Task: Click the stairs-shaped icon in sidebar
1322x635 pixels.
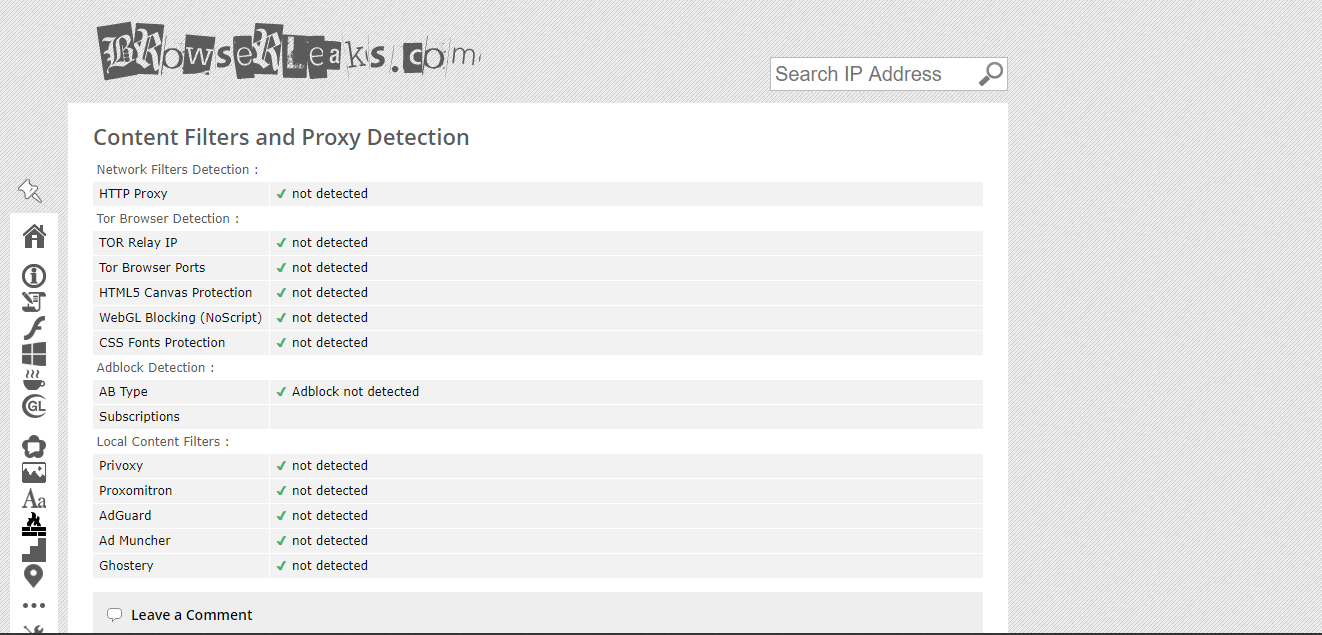Action: click(34, 549)
